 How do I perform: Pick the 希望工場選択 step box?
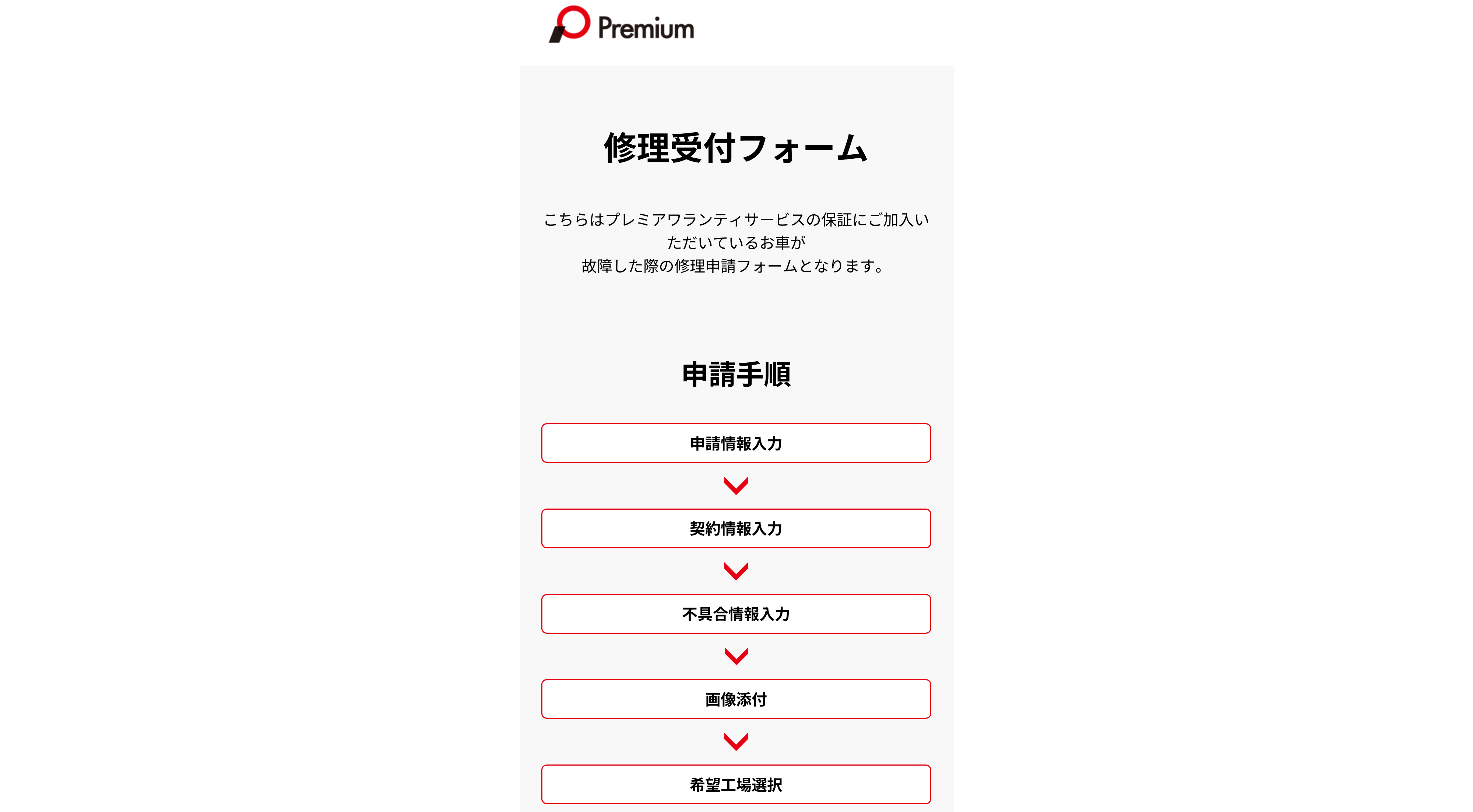pos(736,784)
